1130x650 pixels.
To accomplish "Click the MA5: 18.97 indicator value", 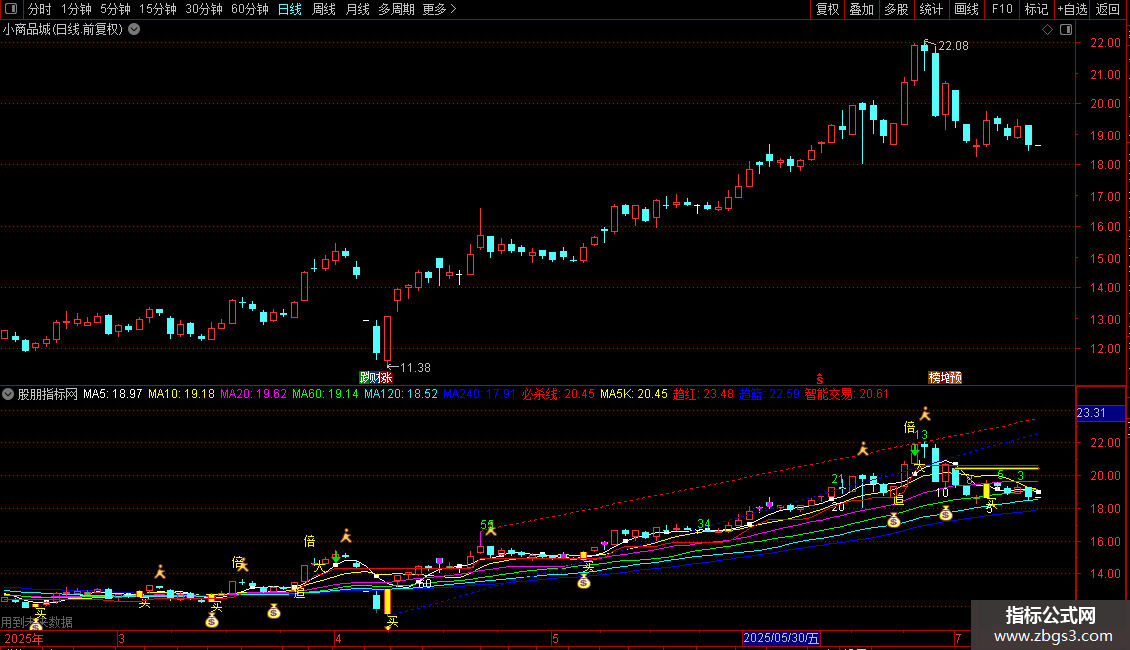I will tap(112, 394).
